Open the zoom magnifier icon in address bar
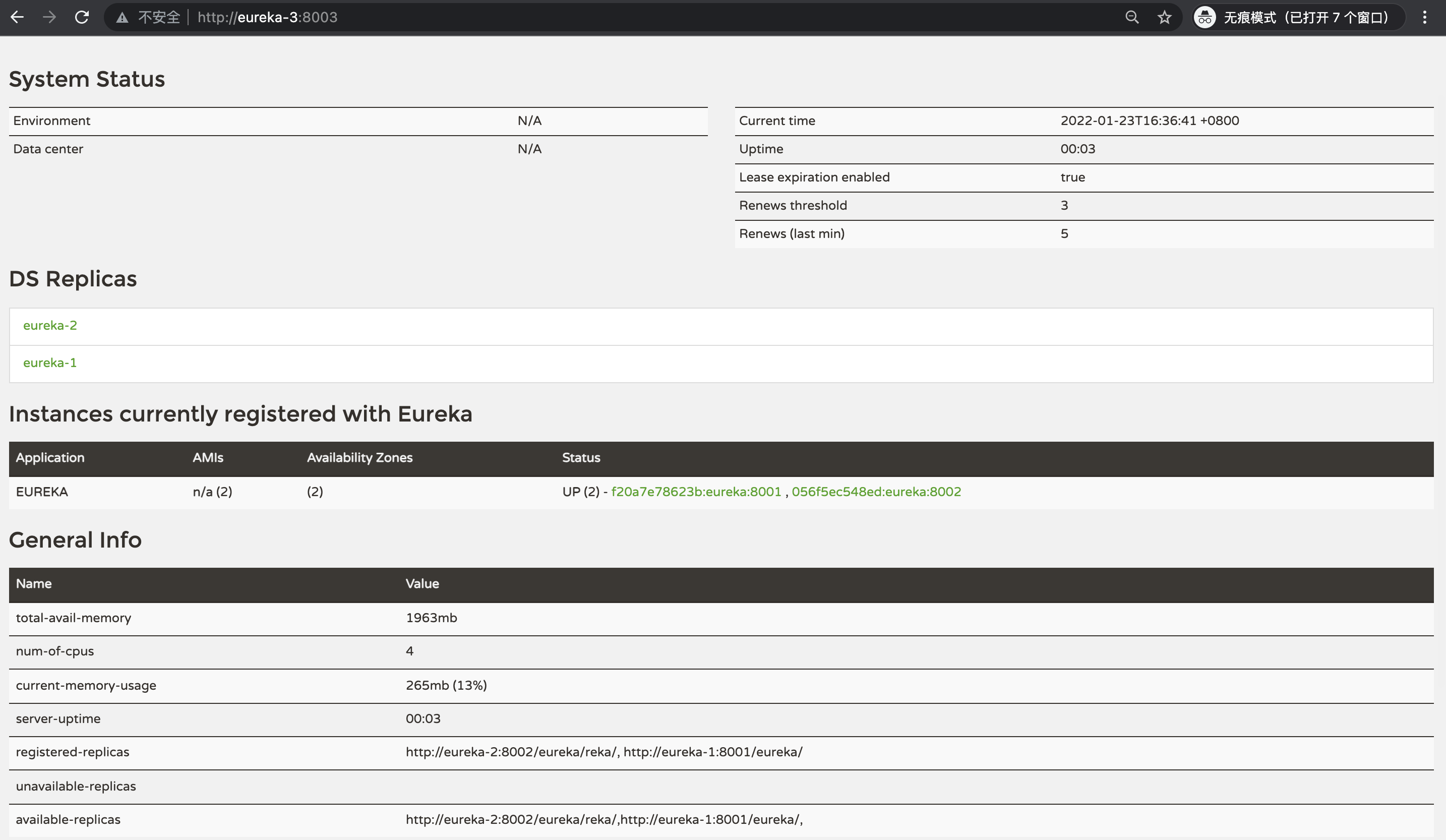 [1131, 17]
